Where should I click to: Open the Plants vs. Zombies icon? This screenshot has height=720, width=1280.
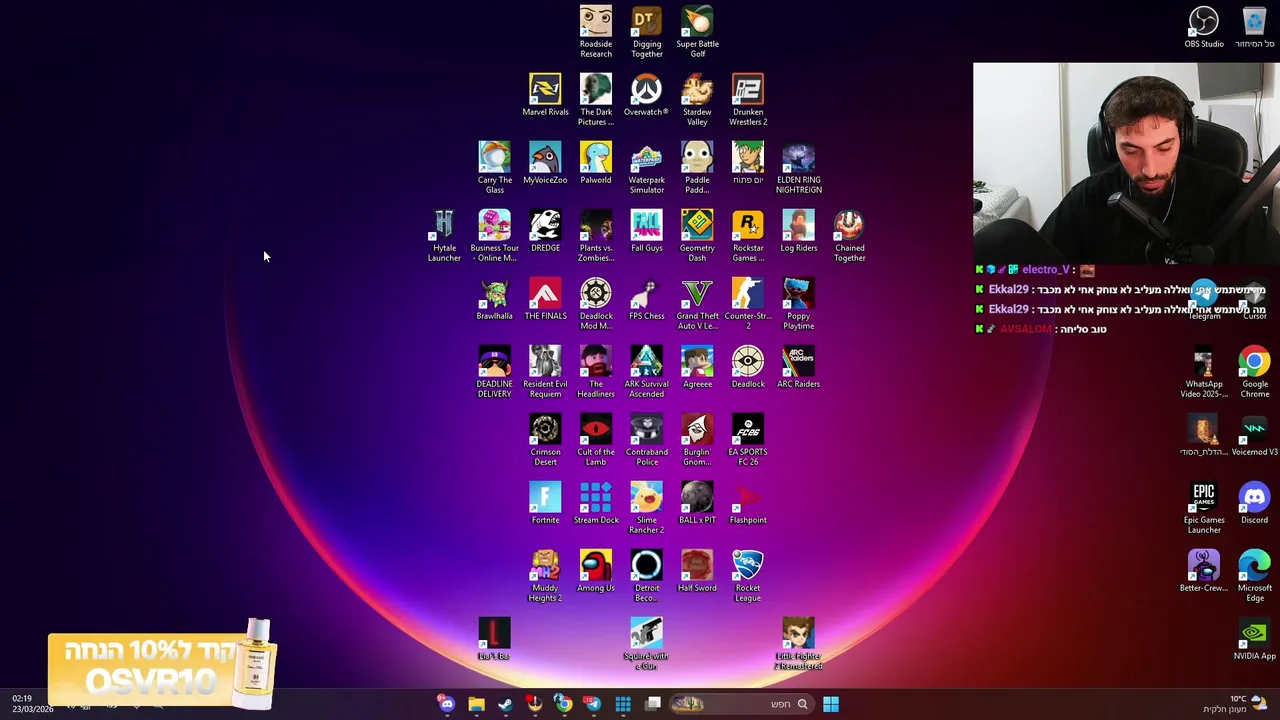click(x=596, y=237)
